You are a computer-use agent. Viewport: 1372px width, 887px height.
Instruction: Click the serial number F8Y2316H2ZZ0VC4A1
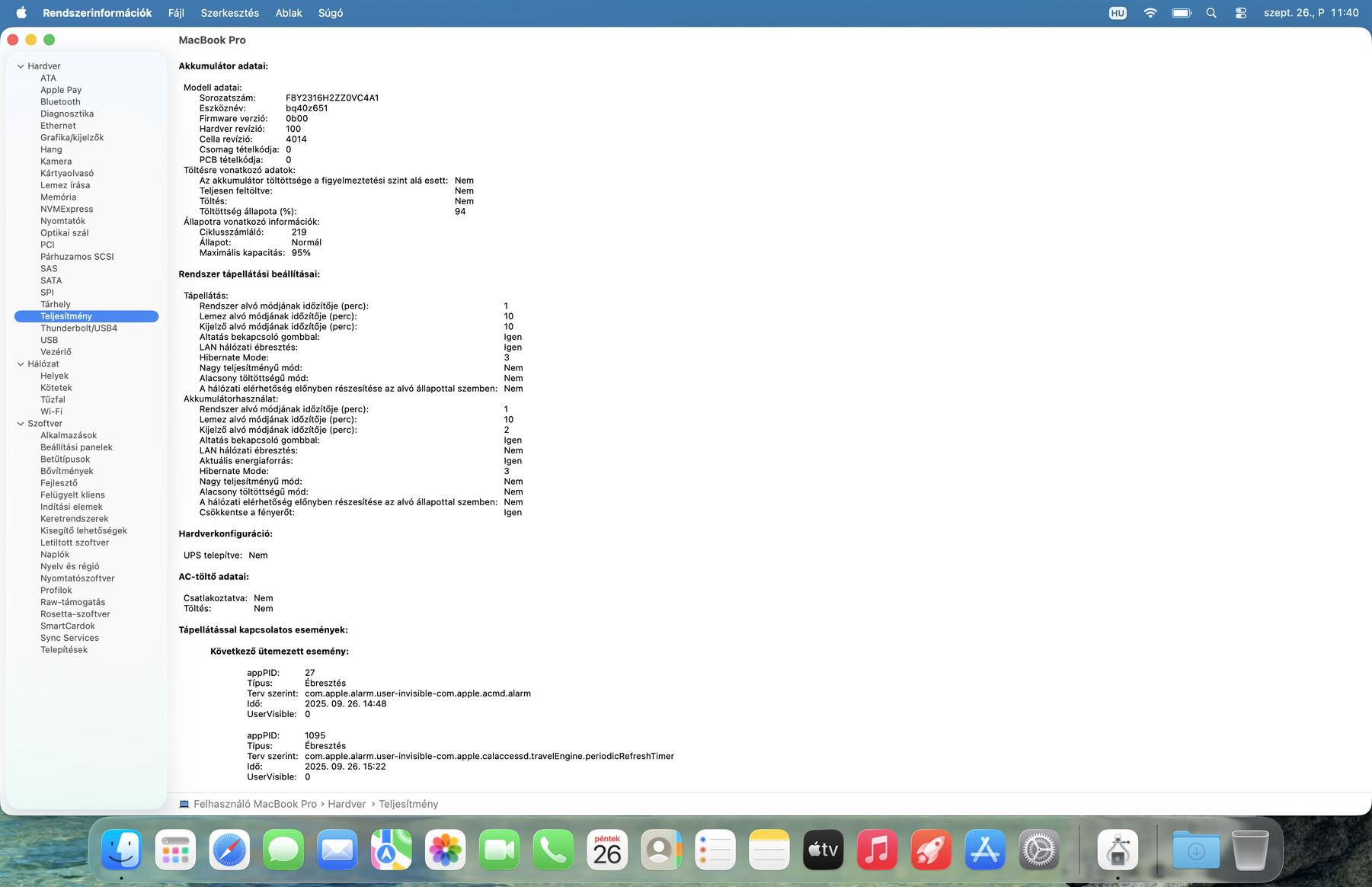[332, 98]
